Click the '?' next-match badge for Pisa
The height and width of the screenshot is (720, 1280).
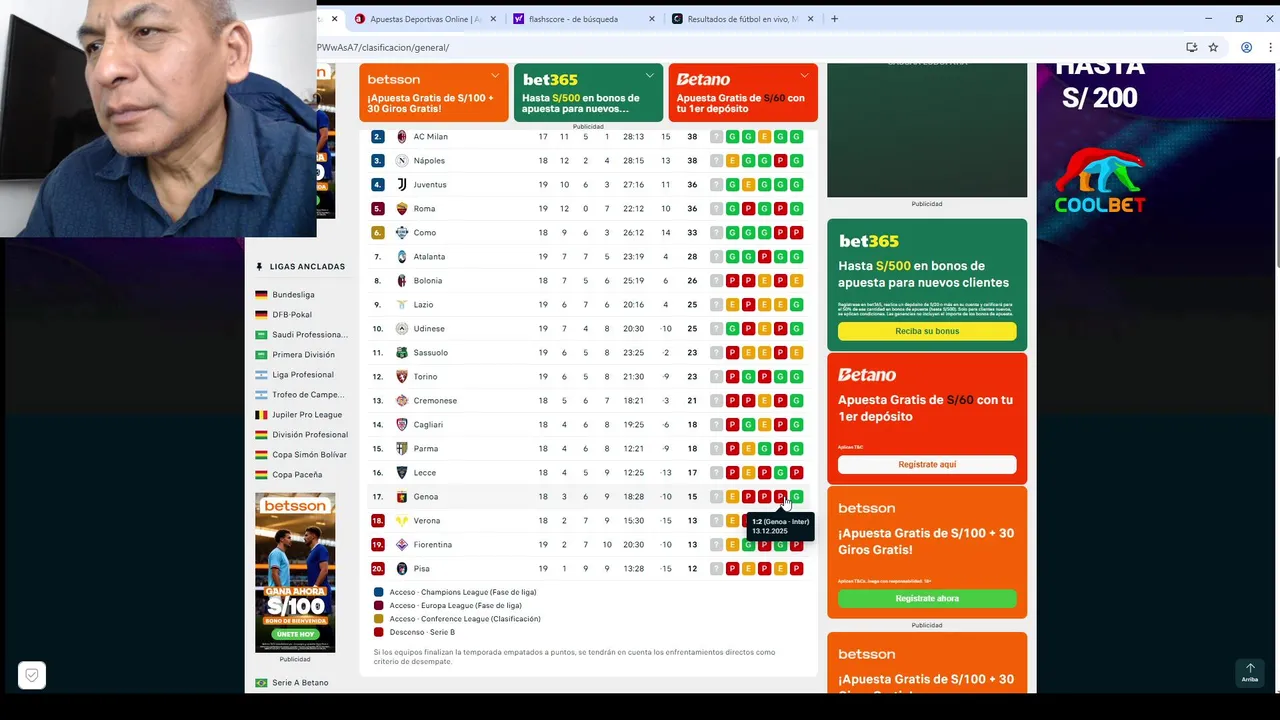click(716, 569)
